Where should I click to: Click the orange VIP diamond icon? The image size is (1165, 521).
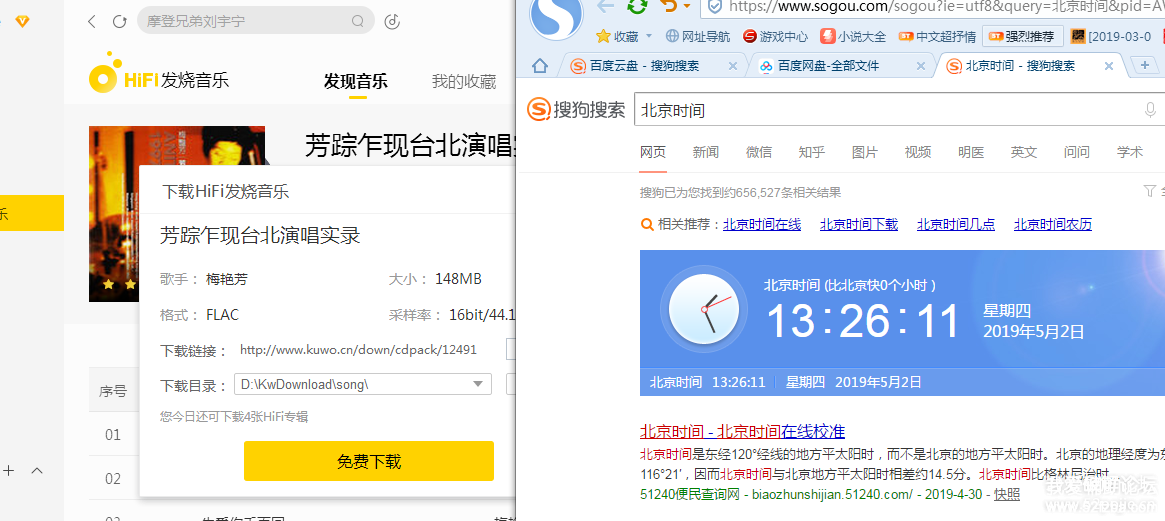click(x=22, y=21)
